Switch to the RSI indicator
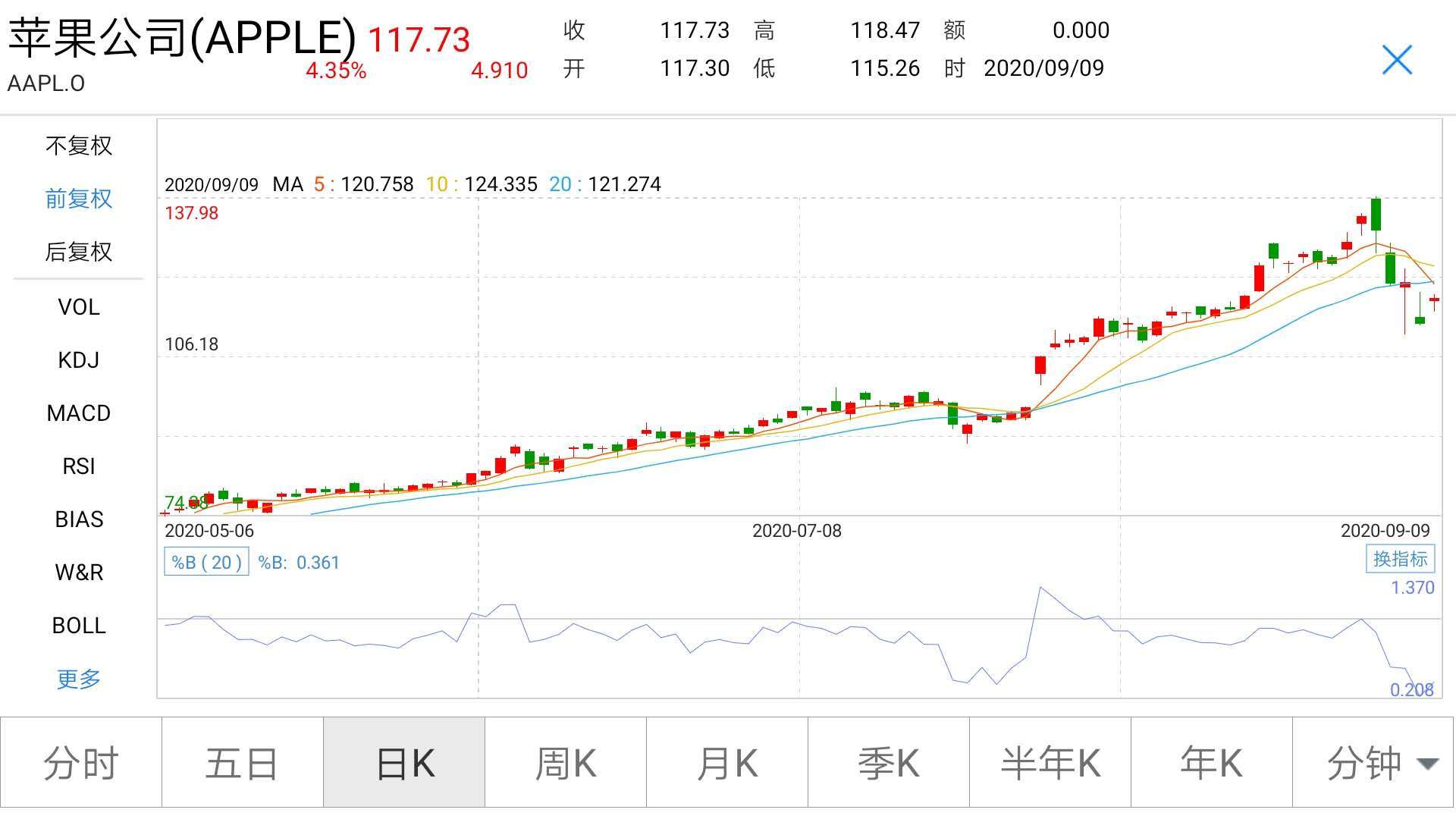This screenshot has width=1456, height=819. point(79,466)
